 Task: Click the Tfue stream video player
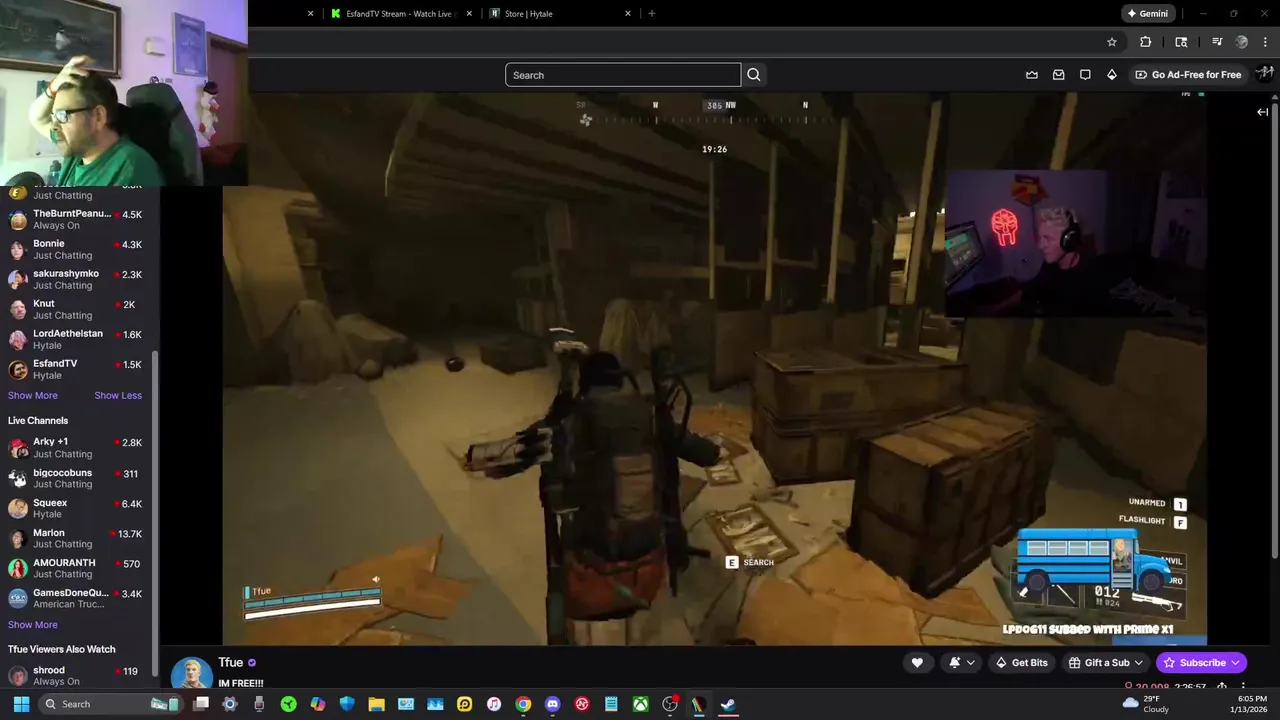tap(714, 368)
